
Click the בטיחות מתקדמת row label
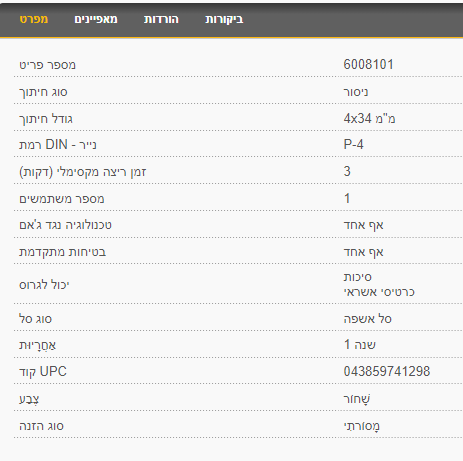62,252
